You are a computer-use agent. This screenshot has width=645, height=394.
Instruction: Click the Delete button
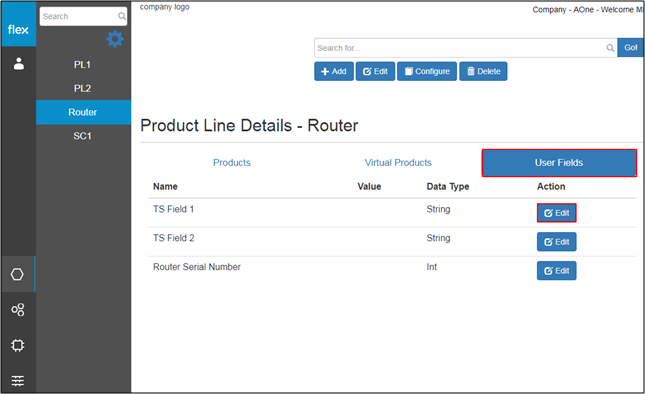pyautogui.click(x=483, y=71)
